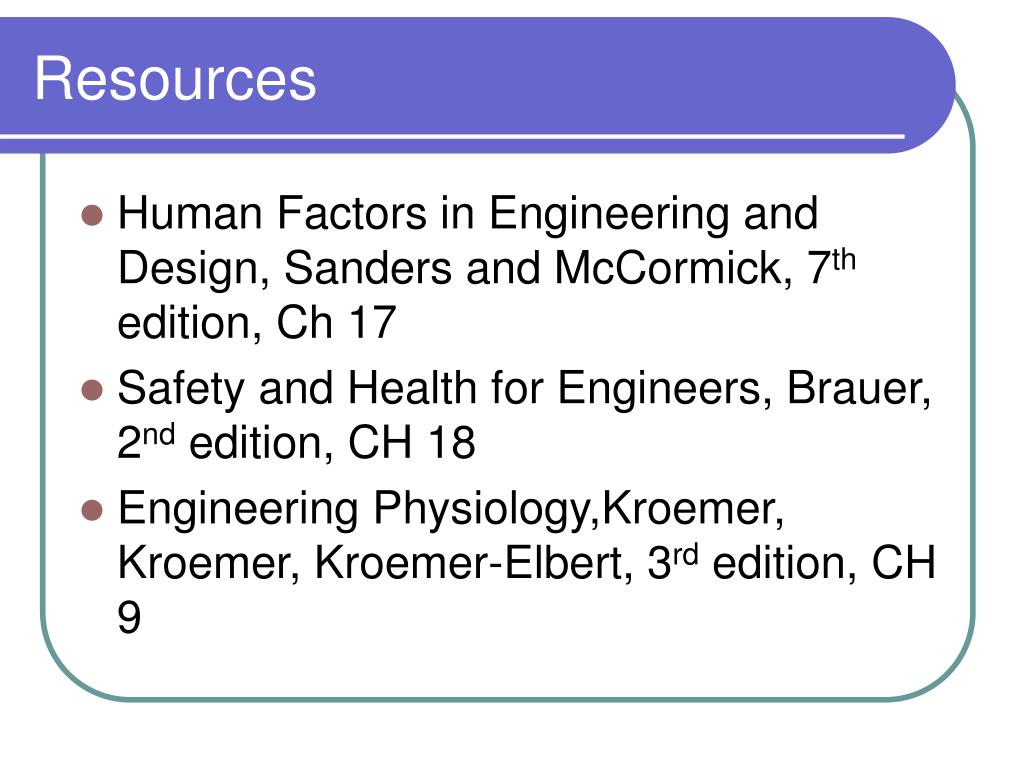Viewport: 1024px width, 768px height.
Task: Click the 'rd' superscript after 3
Action: coord(686,554)
